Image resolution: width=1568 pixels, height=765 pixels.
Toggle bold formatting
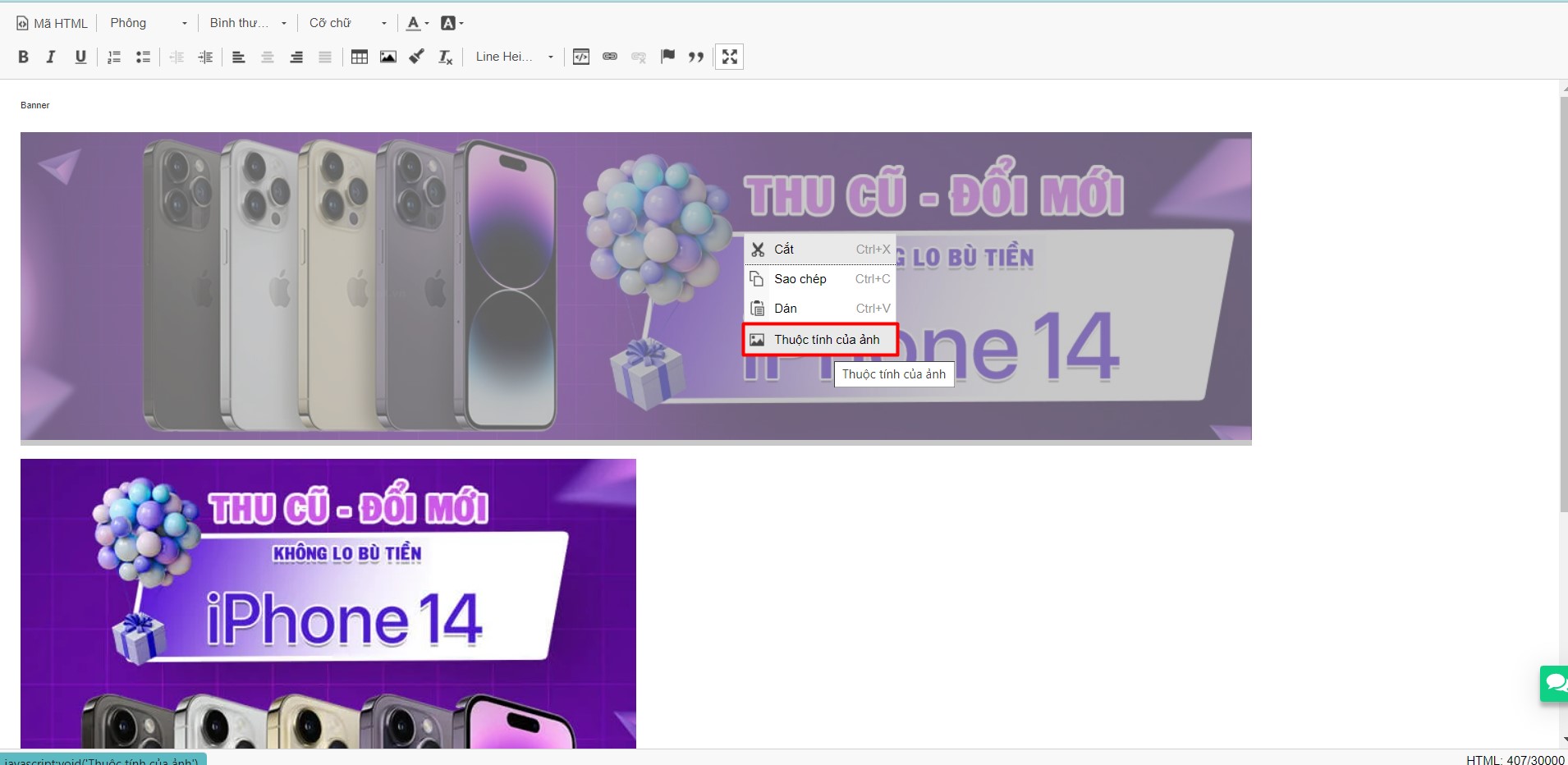(23, 57)
